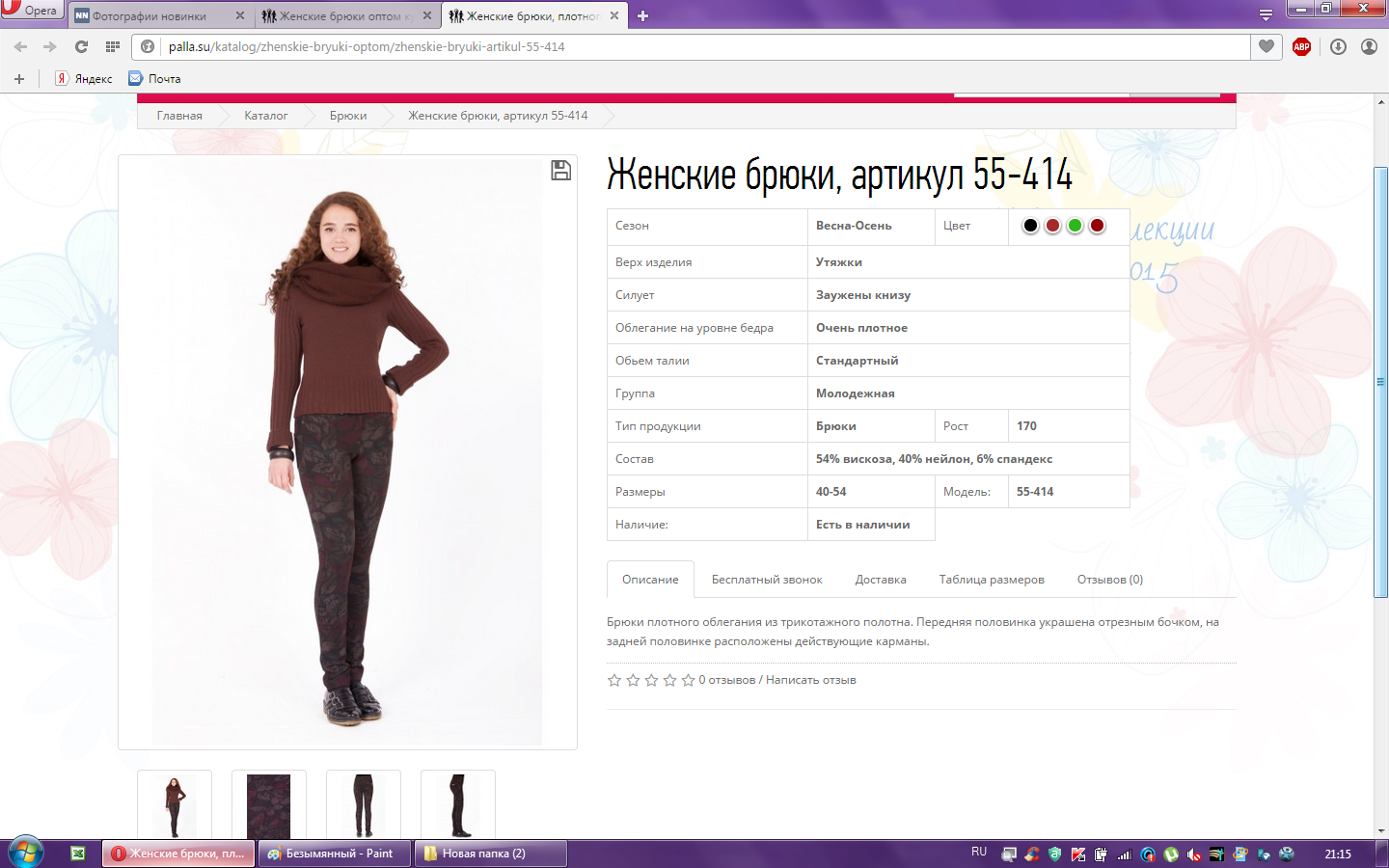The height and width of the screenshot is (868, 1389).
Task: Rate the product five stars
Action: coord(688,680)
